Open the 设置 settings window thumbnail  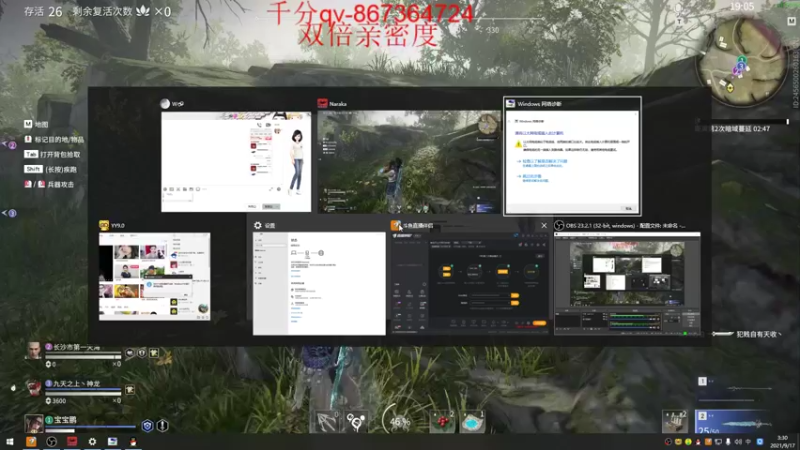[319, 284]
